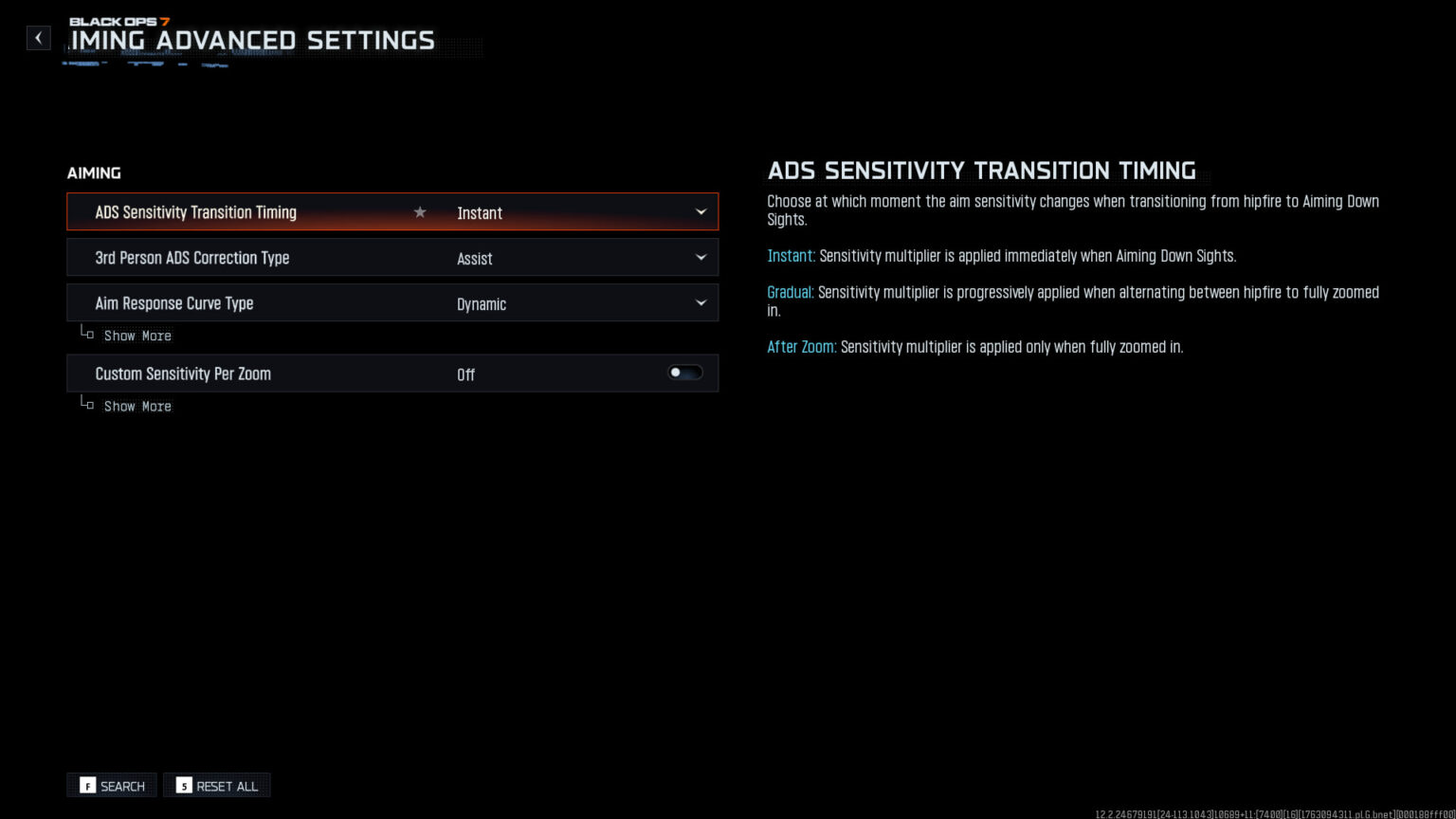
Task: Click the F key icon on the Search button
Action: click(87, 786)
